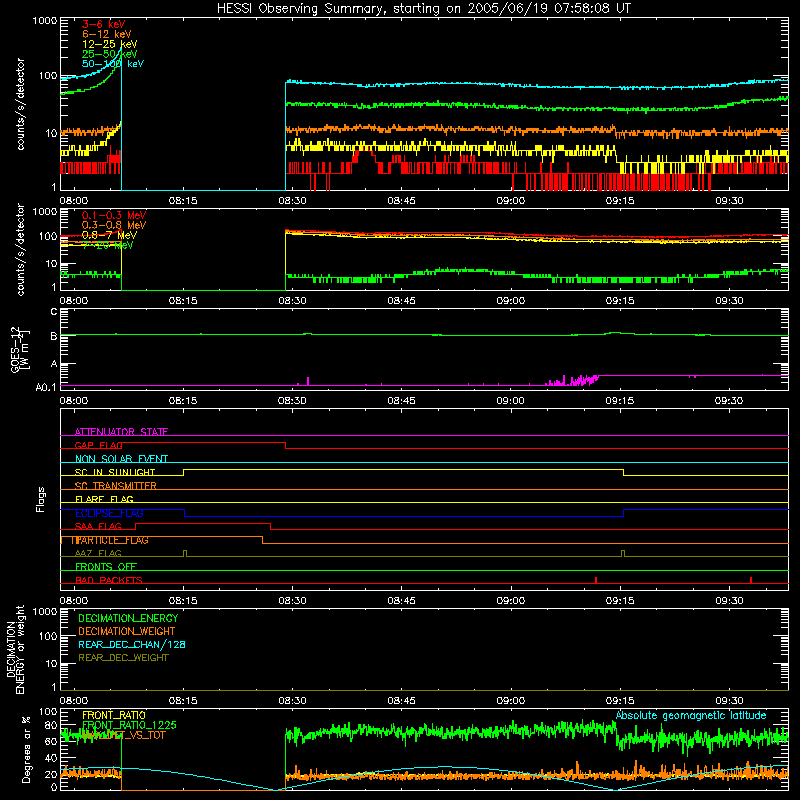Viewport: 800px width, 800px height.
Task: Click the SC_IN_SUNLIGHT flag label
Action: tap(115, 472)
